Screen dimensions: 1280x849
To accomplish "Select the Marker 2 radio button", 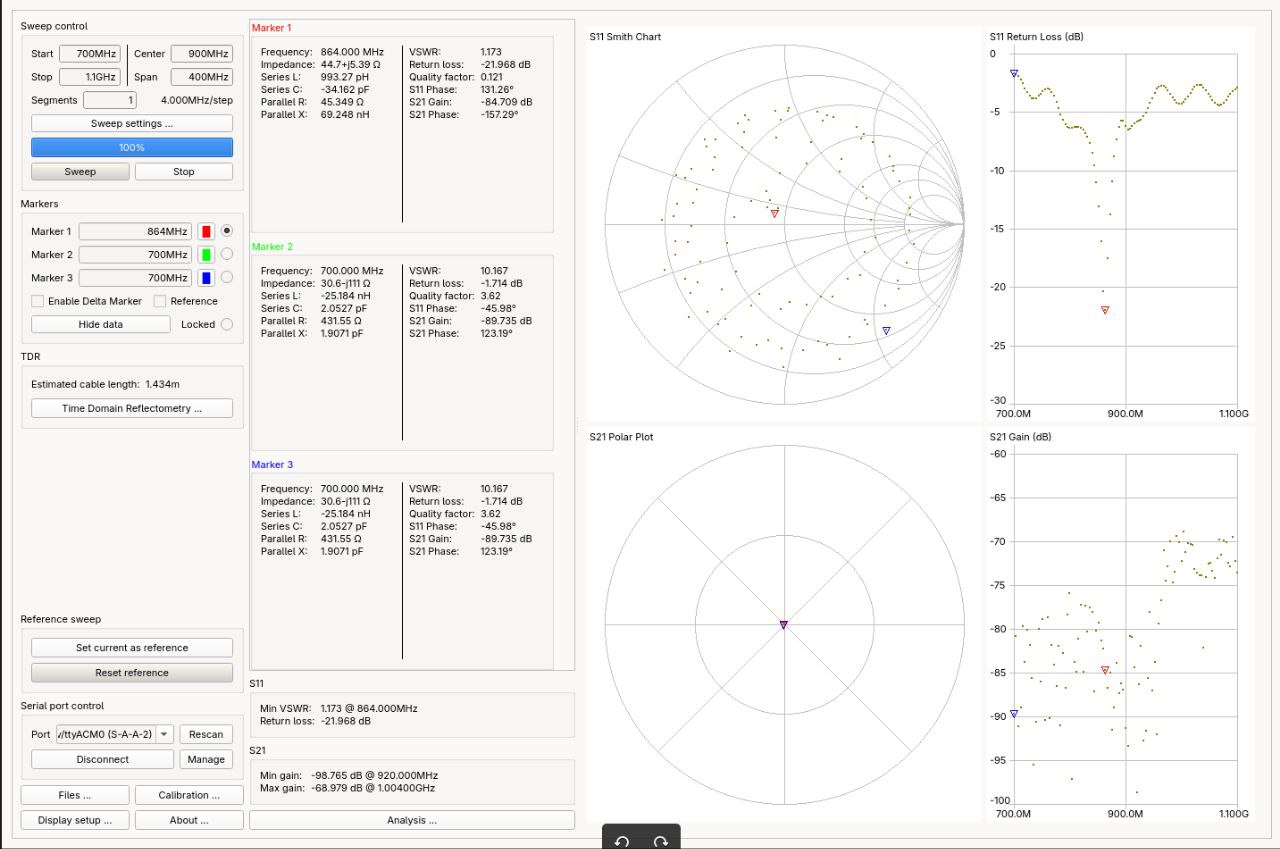I will pos(226,254).
